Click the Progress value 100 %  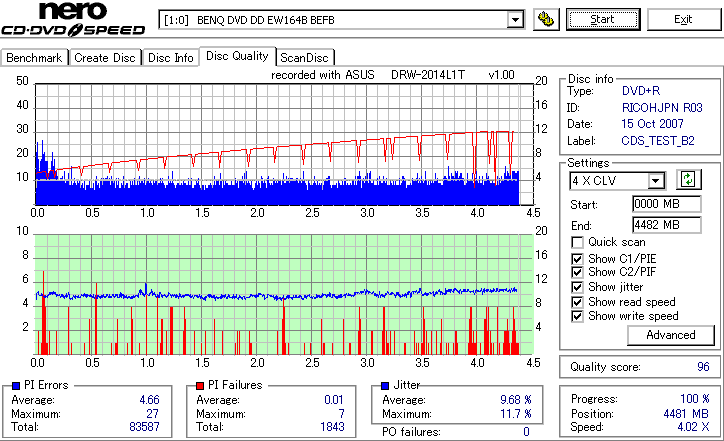694,399
